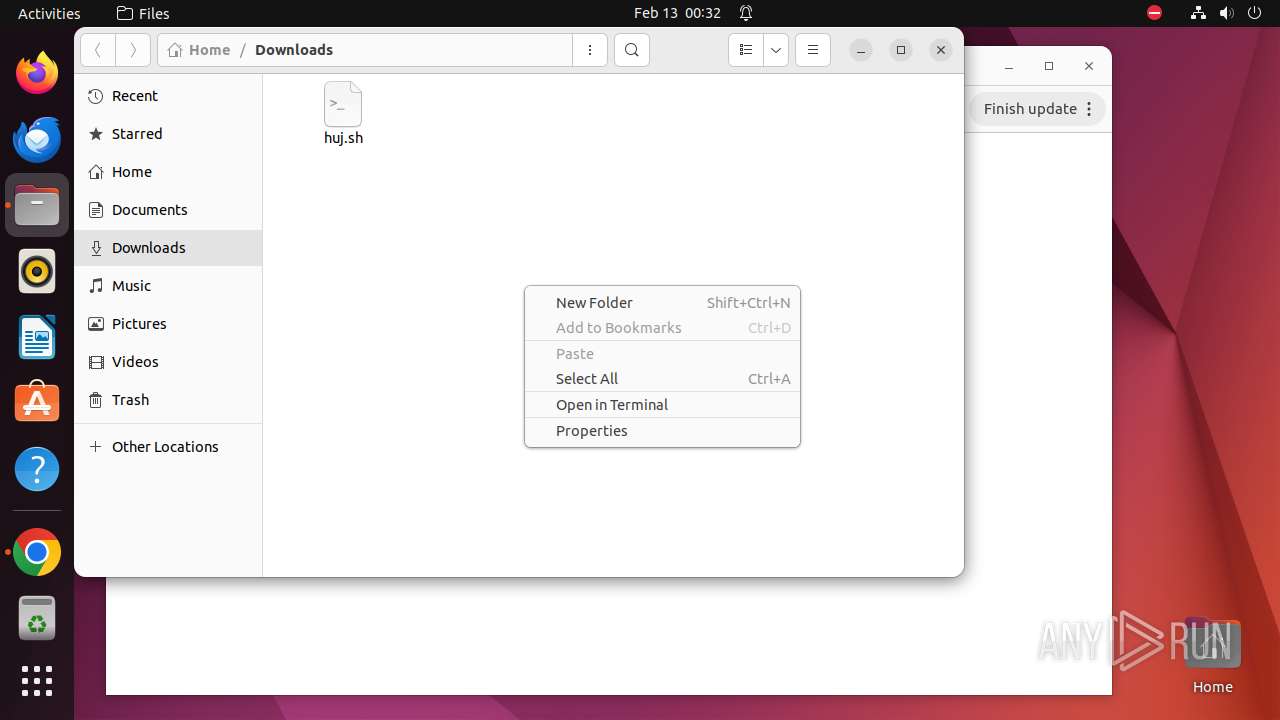Viewport: 1280px width, 720px height.
Task: Go to Home in the sidebar
Action: click(x=168, y=172)
